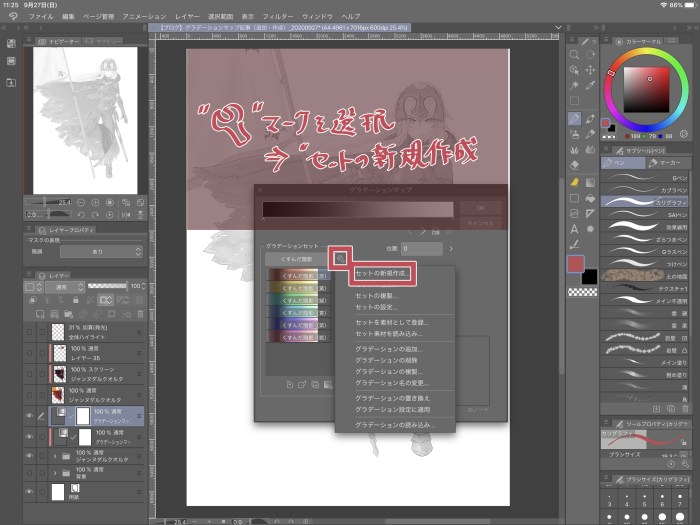Select the Frame border tool
700x525 pixels.
[x=574, y=213]
